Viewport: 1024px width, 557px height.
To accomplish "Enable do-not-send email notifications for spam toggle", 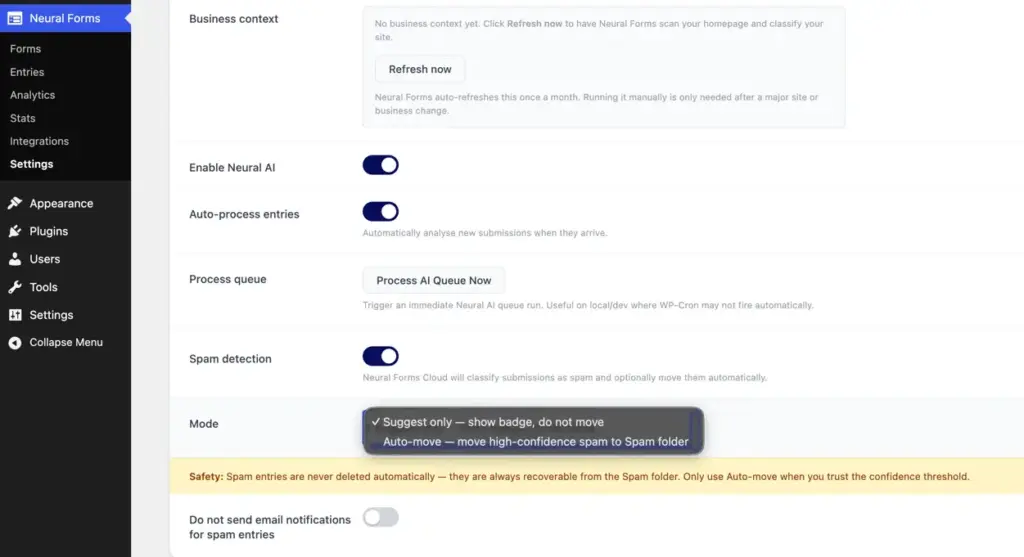I will [x=380, y=517].
